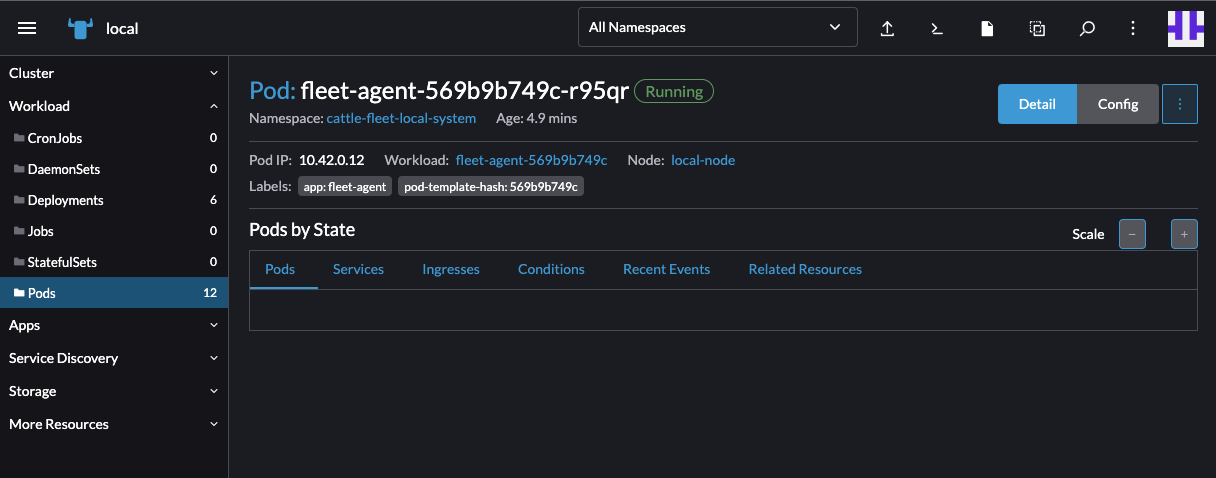Click the Pods folder icon
The height and width of the screenshot is (478, 1216).
coord(19,293)
